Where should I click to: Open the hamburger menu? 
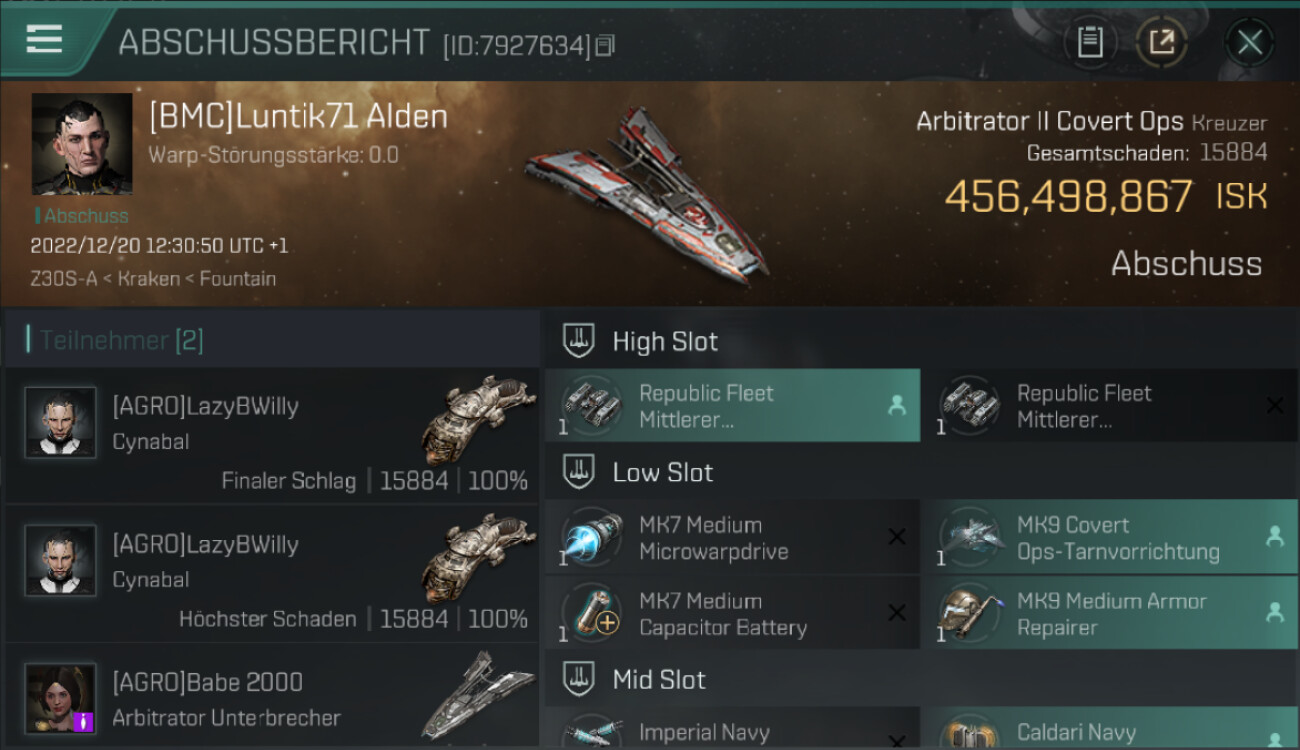pyautogui.click(x=44, y=39)
